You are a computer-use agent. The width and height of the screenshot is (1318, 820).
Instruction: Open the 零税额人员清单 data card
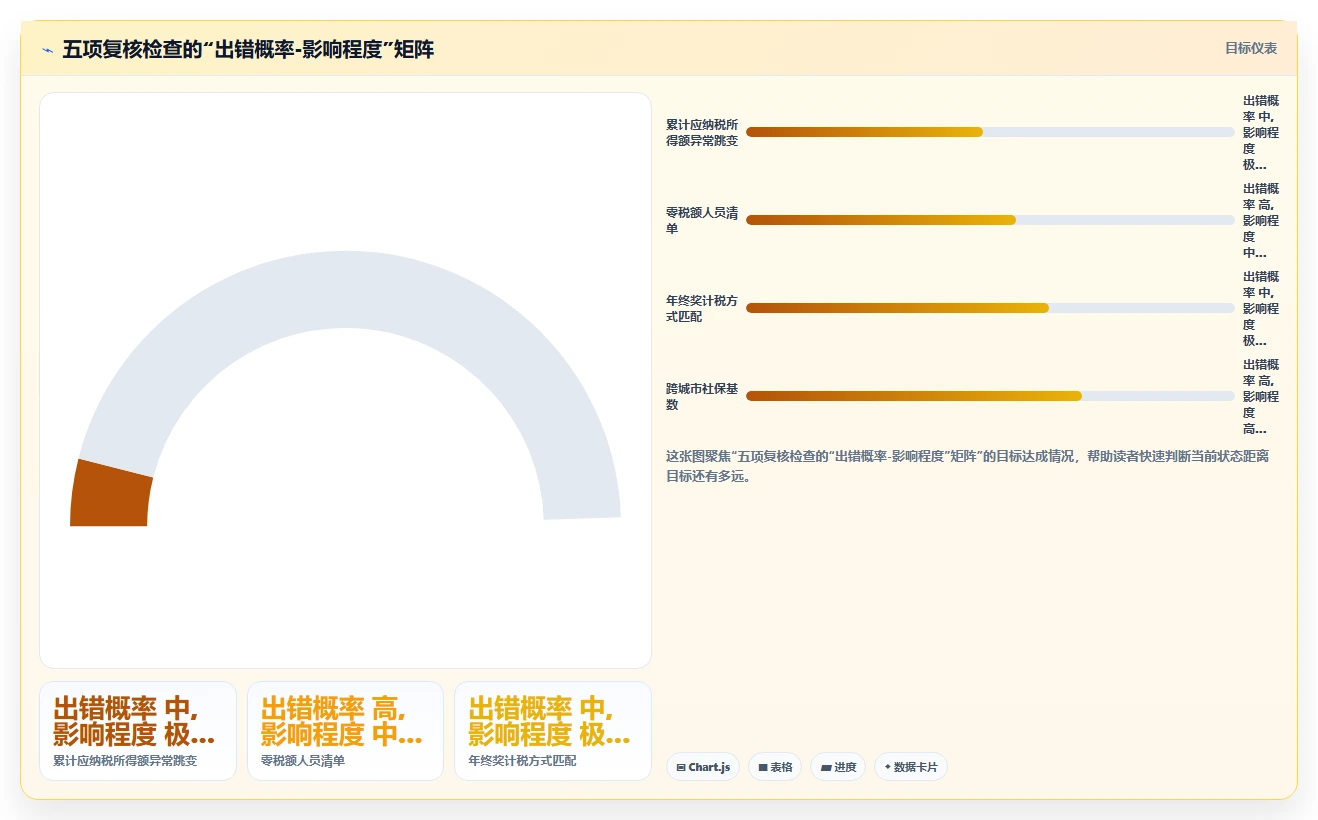coord(345,731)
